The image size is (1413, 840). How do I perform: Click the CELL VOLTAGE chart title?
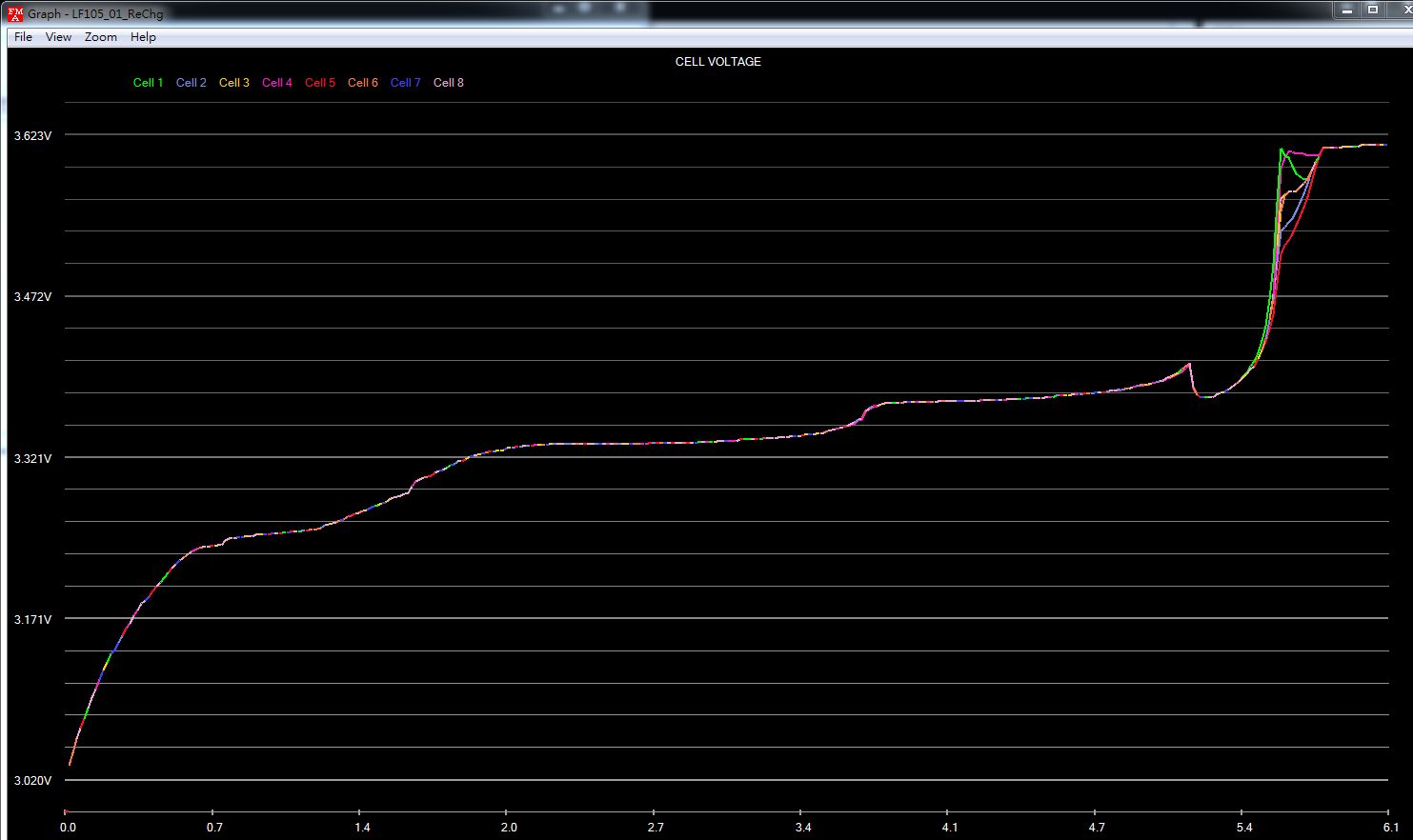717,62
